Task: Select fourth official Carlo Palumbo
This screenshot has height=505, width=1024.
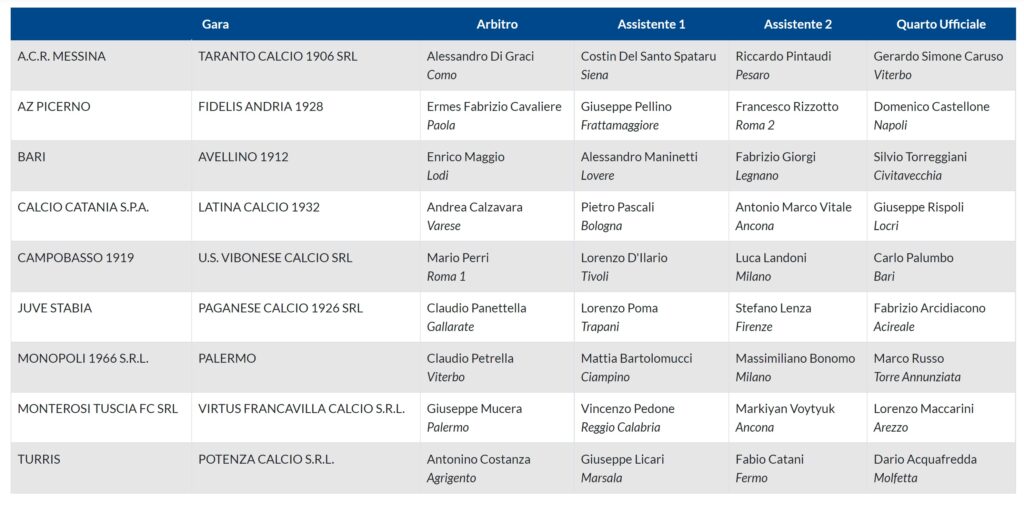Action: point(913,258)
